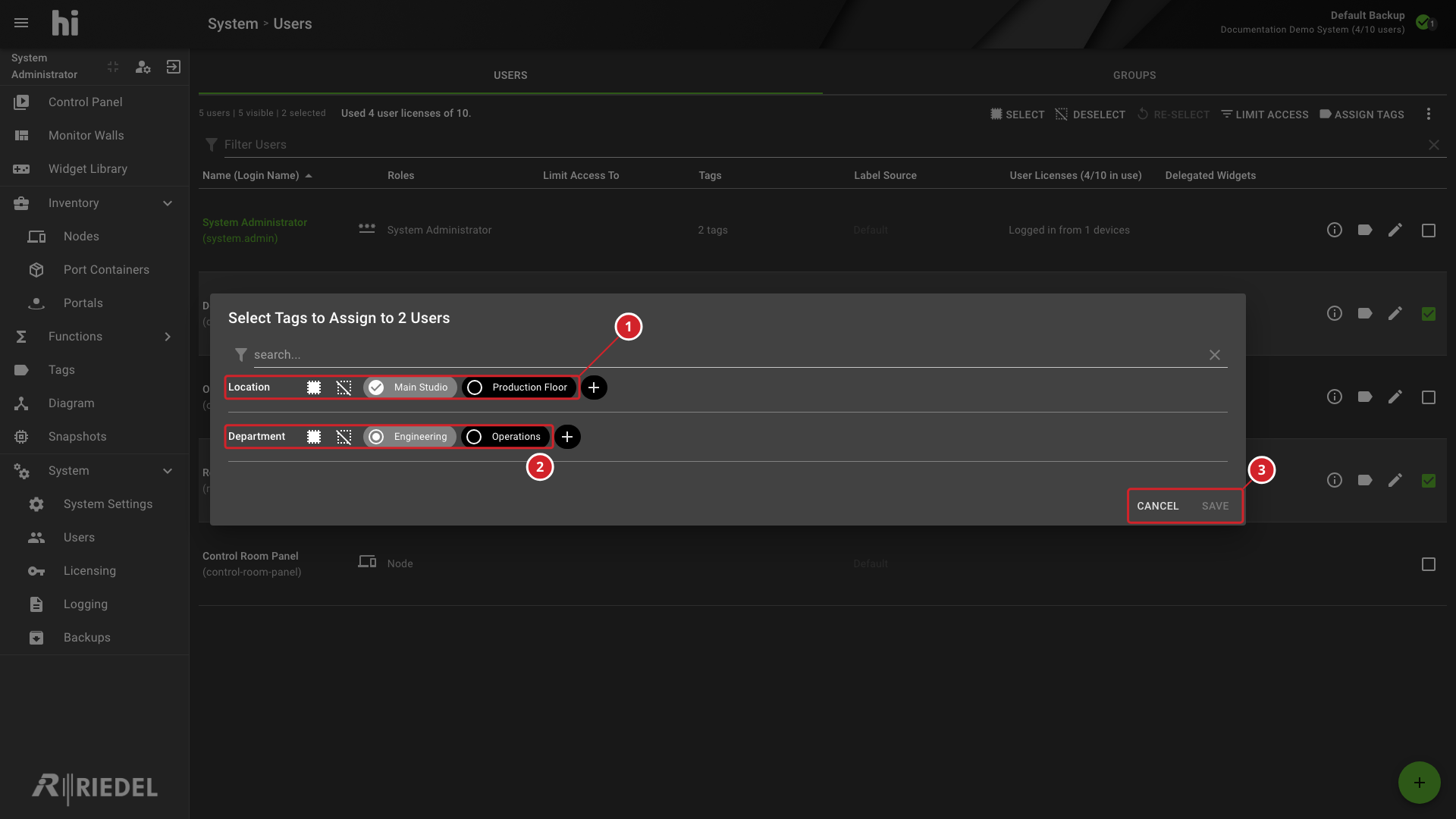Clear the Filter Users field
Viewport: 1456px width, 819px height.
click(1434, 145)
